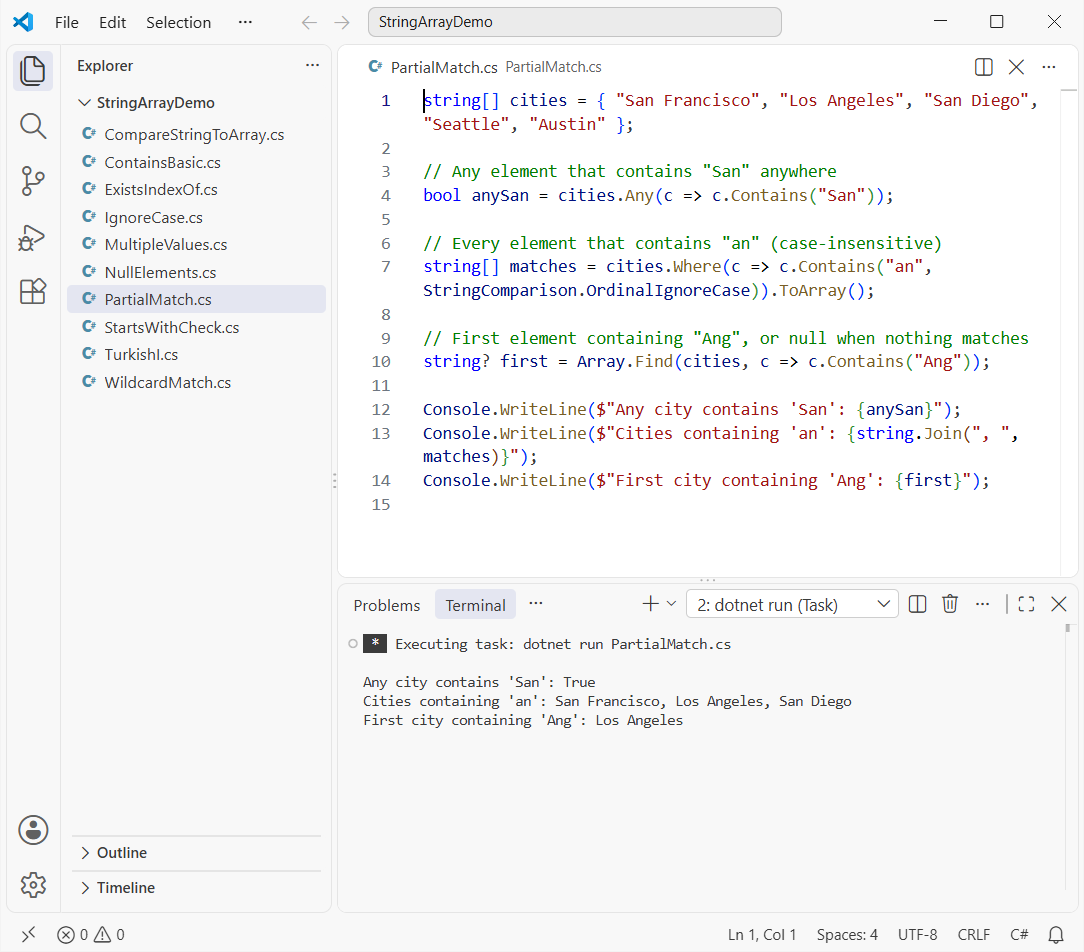Select the 2: dotnet run (Task) terminal dropdown
The height and width of the screenshot is (952, 1084).
pyautogui.click(x=792, y=605)
